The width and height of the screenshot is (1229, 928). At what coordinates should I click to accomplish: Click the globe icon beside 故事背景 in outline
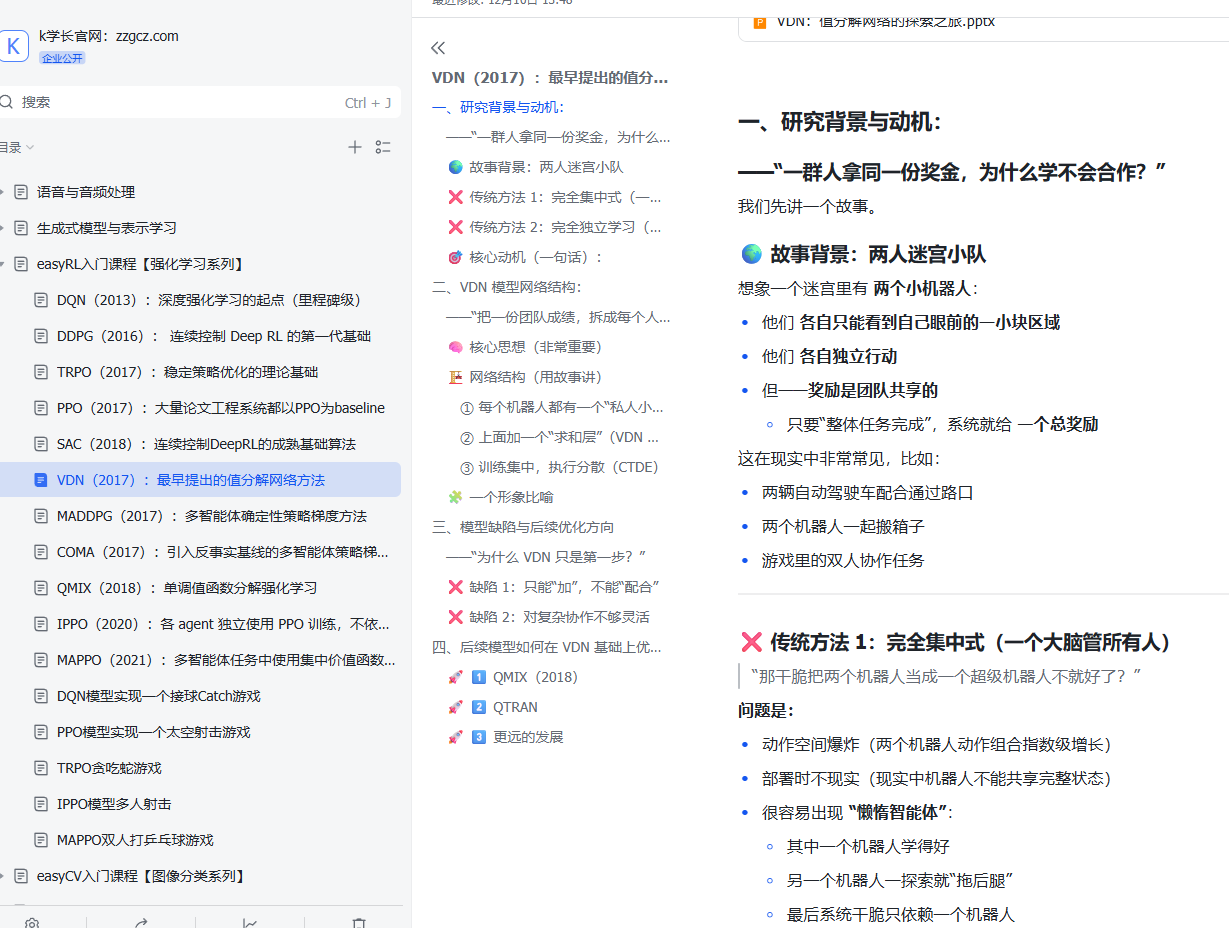(x=455, y=167)
